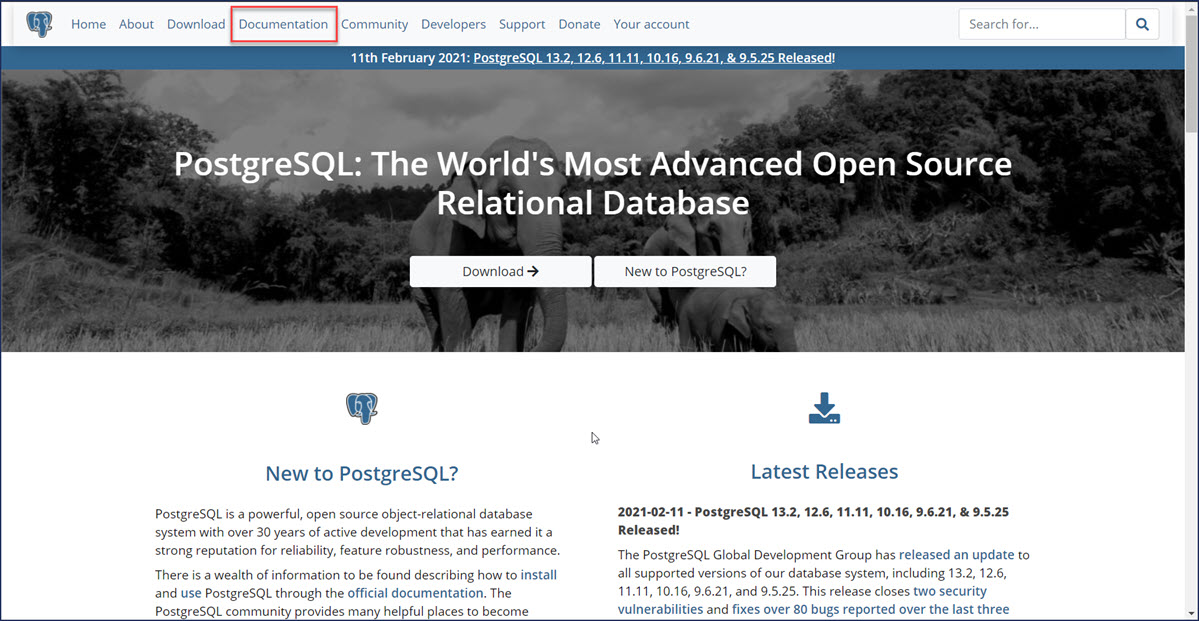Click the Latest Releases heading
Screen dimensions: 1199x621
point(824,471)
